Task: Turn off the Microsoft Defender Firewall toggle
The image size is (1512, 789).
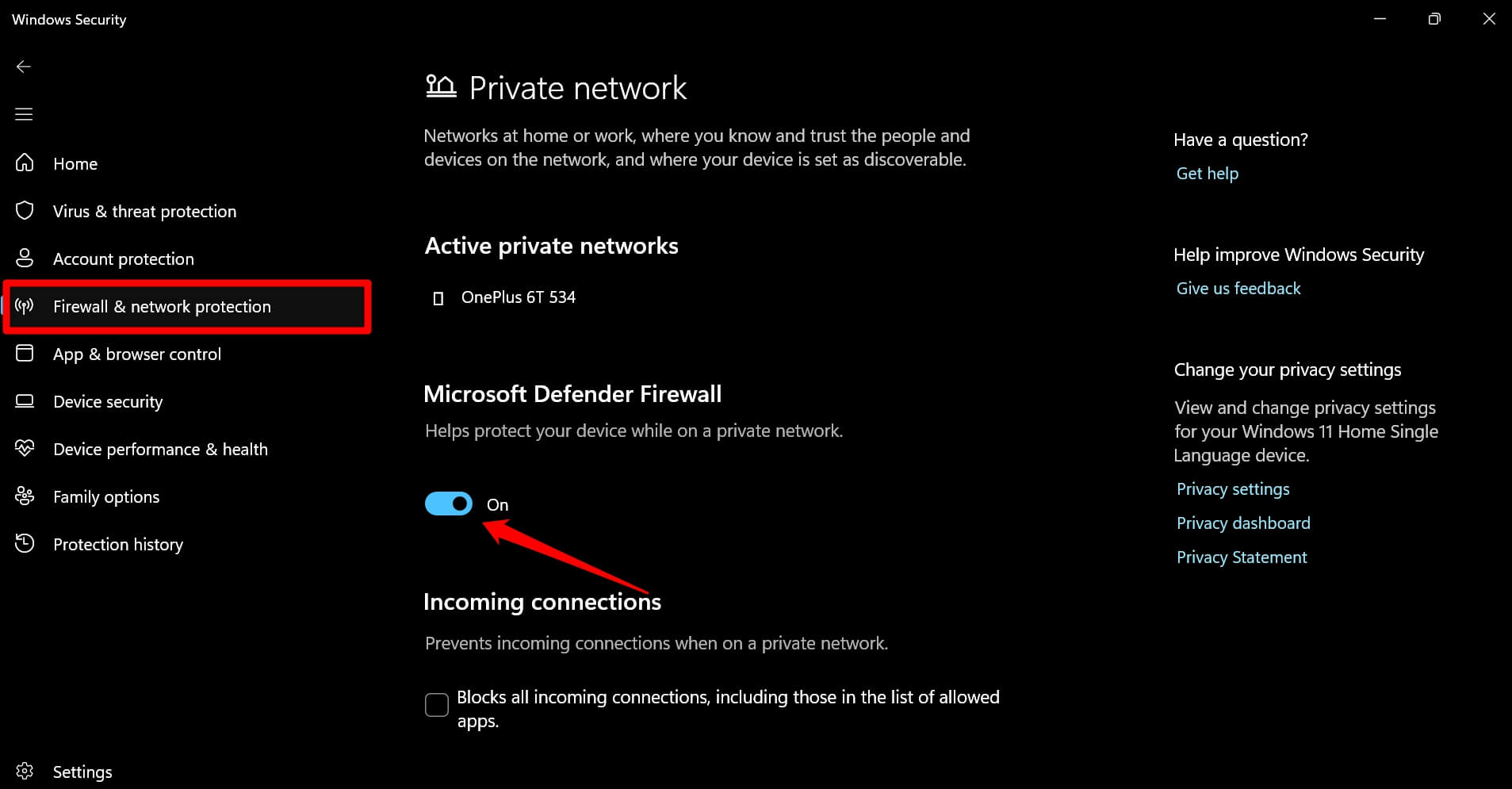Action: (449, 504)
